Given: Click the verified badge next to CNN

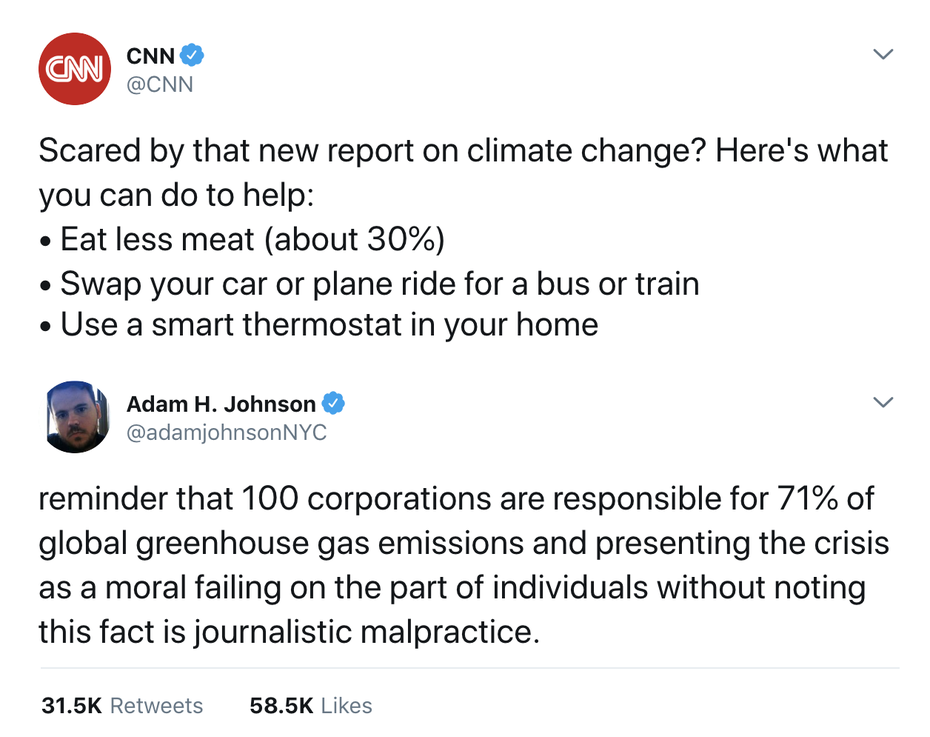Looking at the screenshot, I should (x=192, y=55).
